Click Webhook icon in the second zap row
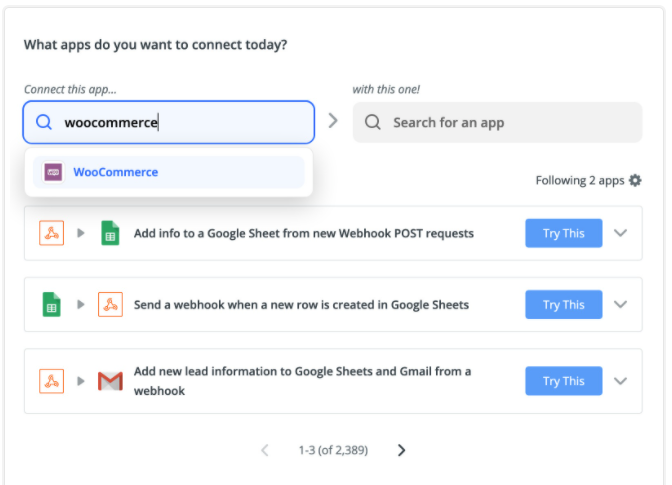Screen dimensions: 672x485 point(110,304)
